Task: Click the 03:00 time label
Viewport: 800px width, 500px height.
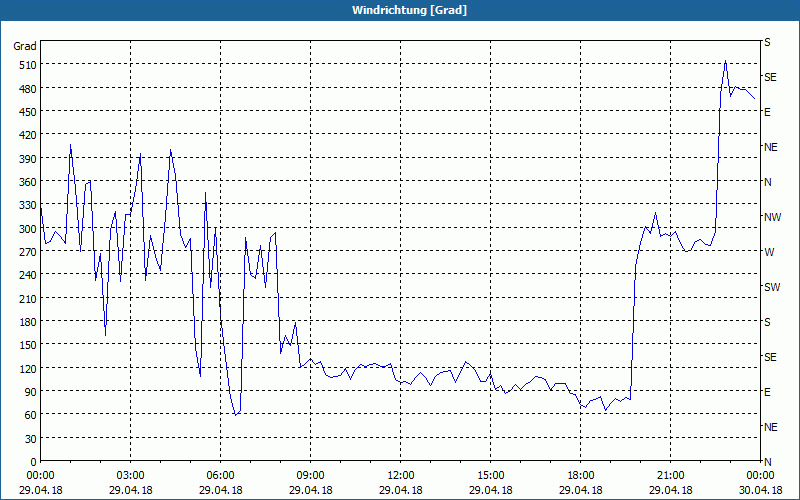Action: [131, 476]
